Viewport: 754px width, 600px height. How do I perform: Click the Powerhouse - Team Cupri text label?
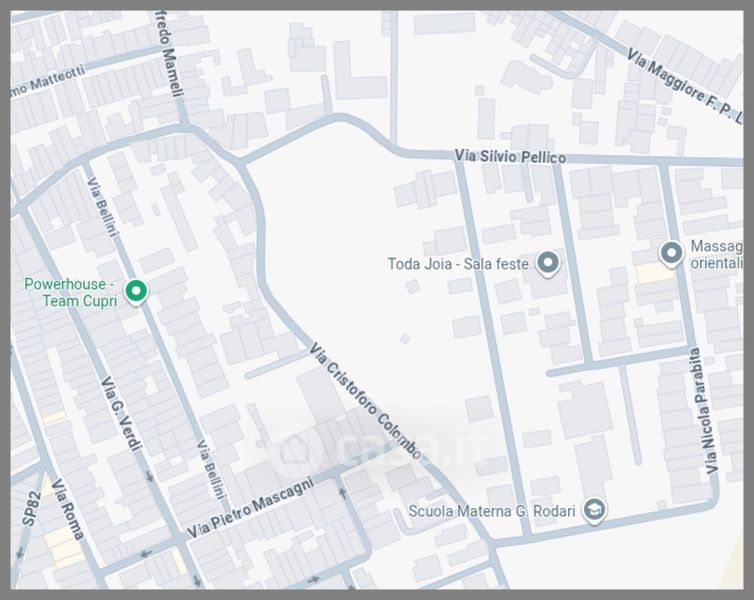[70, 292]
